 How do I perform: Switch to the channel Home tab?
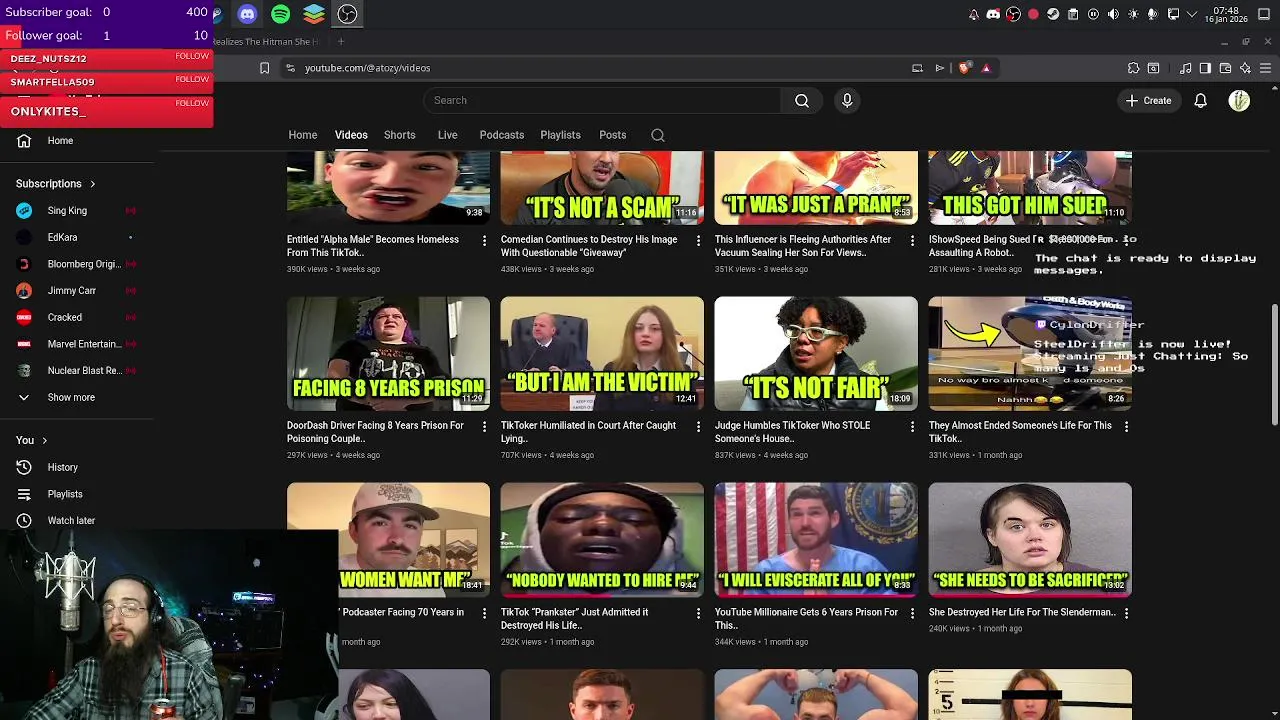(x=302, y=135)
